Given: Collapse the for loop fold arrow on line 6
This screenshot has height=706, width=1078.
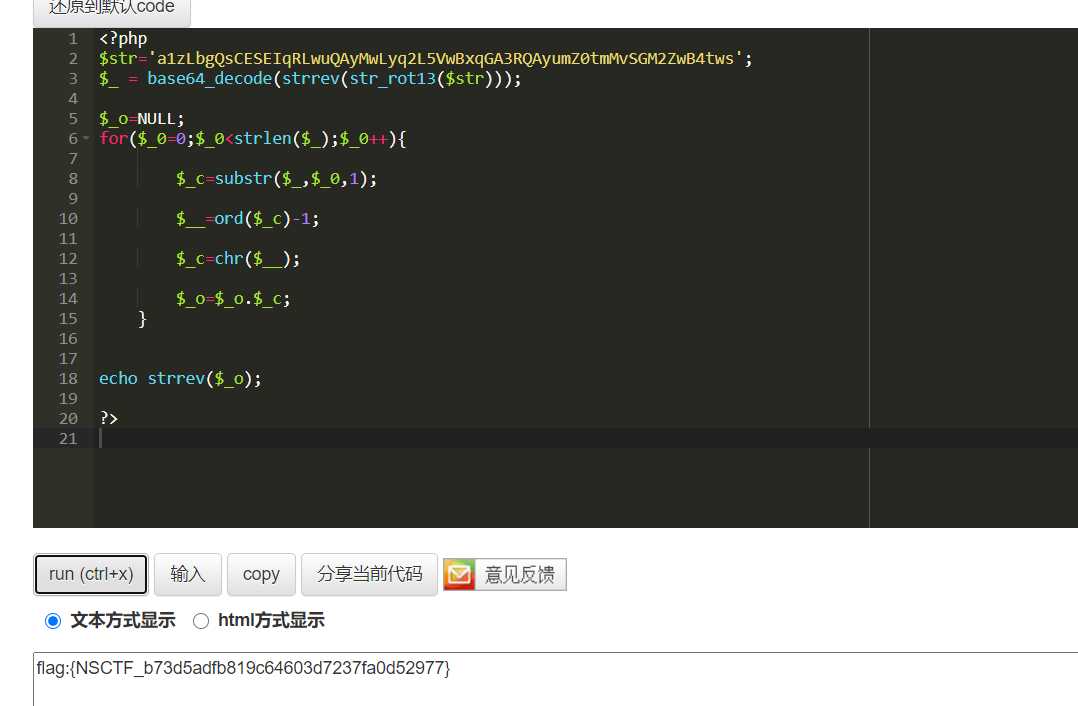Looking at the screenshot, I should tap(87, 139).
